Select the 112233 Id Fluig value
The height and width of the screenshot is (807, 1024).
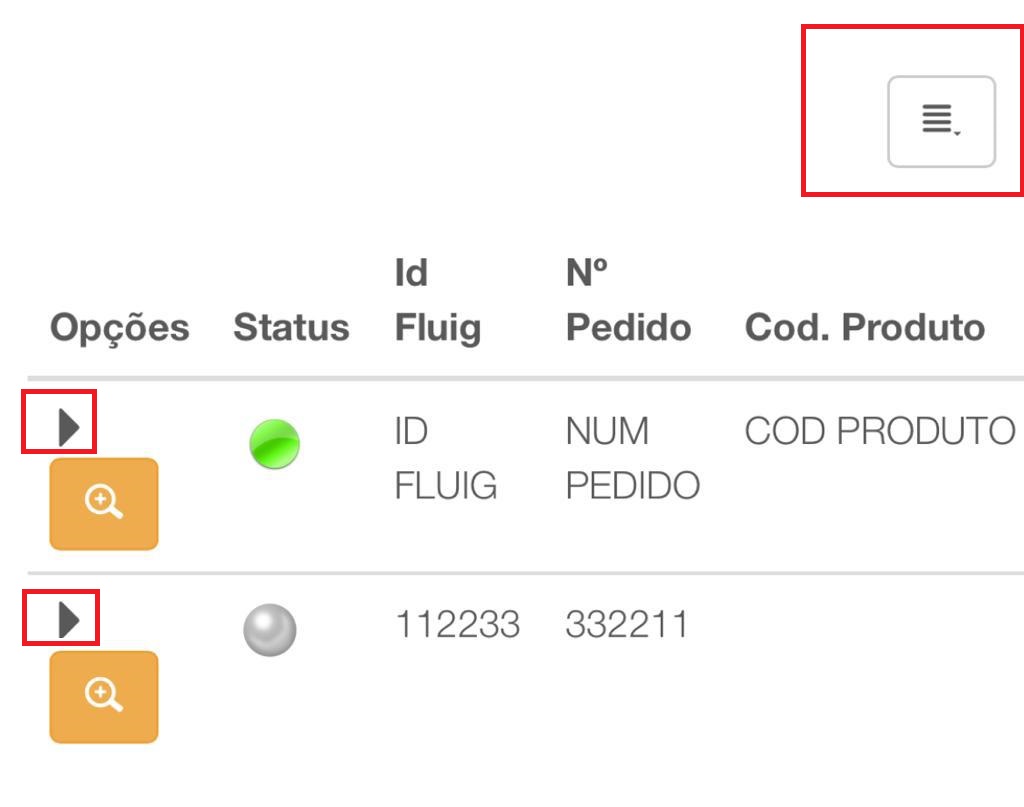(x=457, y=624)
